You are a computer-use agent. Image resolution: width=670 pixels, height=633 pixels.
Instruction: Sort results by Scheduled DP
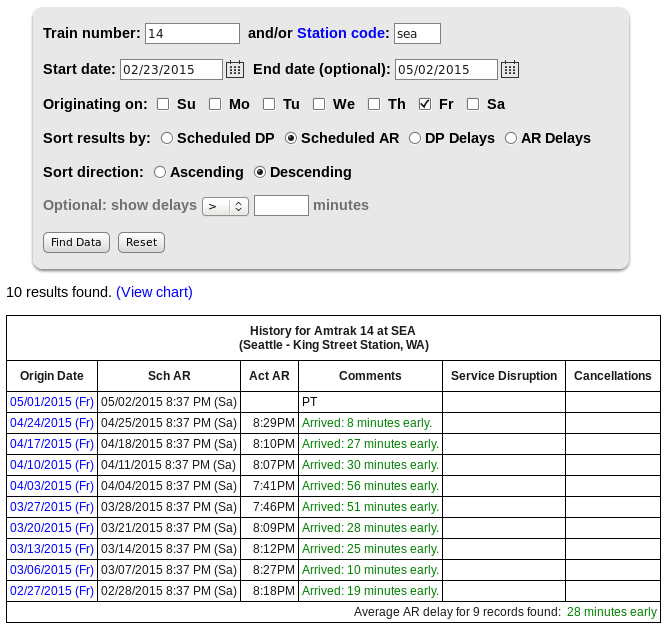(x=167, y=138)
